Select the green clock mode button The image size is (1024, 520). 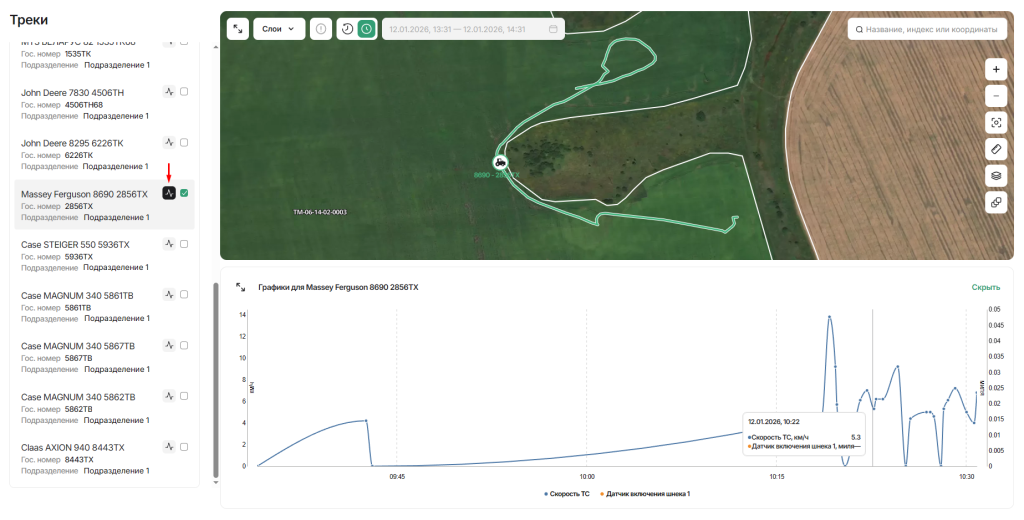tap(367, 29)
